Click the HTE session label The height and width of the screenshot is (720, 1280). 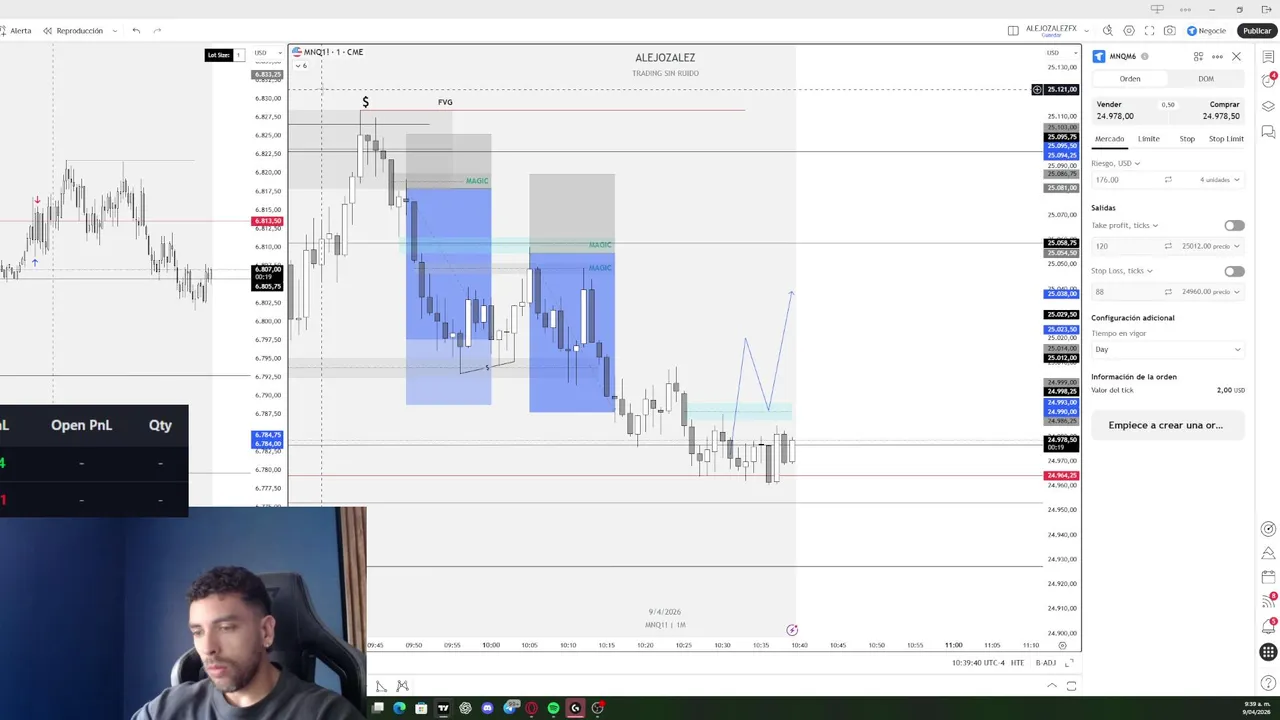[x=1017, y=663]
